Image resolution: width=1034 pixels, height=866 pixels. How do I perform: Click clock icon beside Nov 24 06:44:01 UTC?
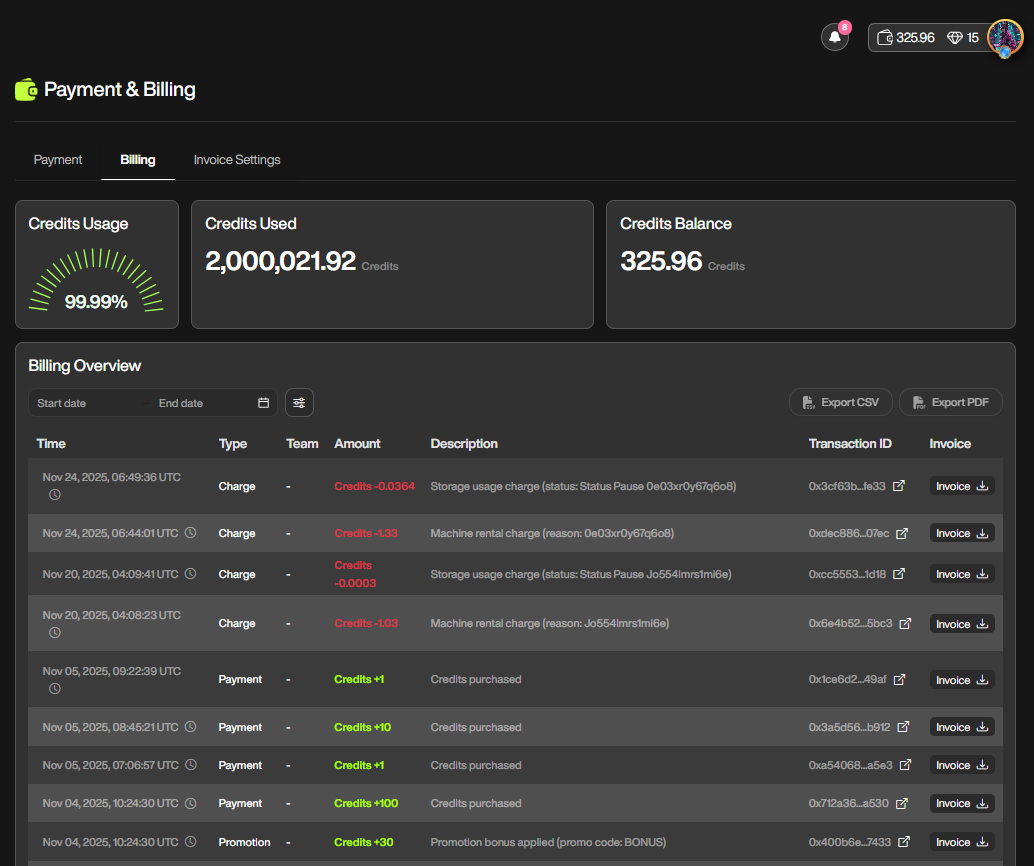tap(190, 533)
